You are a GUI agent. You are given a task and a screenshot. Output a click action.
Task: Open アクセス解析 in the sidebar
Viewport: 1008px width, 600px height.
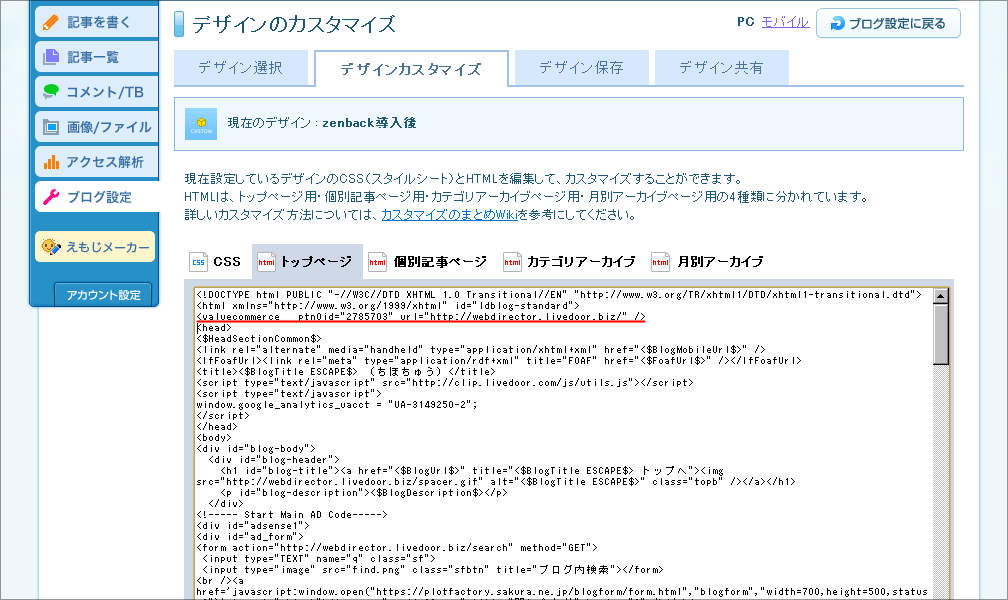96,161
